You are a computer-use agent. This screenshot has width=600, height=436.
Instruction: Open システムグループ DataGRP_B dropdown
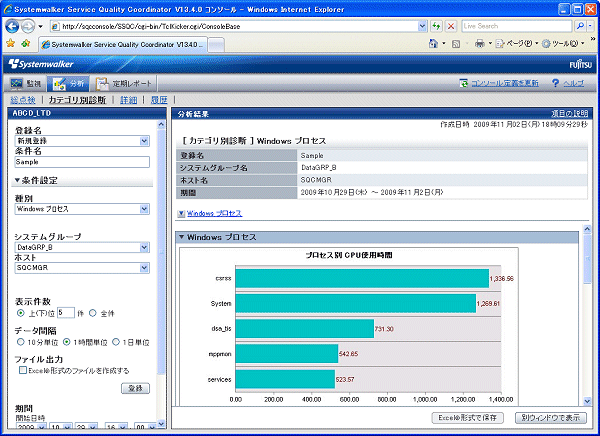(144, 247)
